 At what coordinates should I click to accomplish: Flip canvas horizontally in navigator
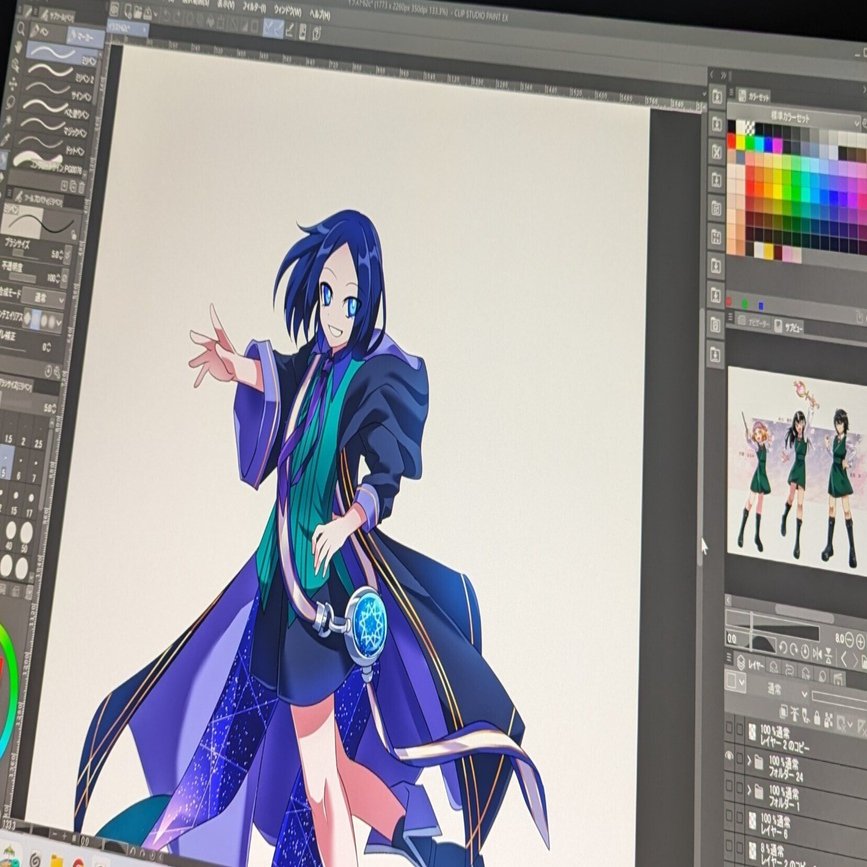tap(817, 654)
